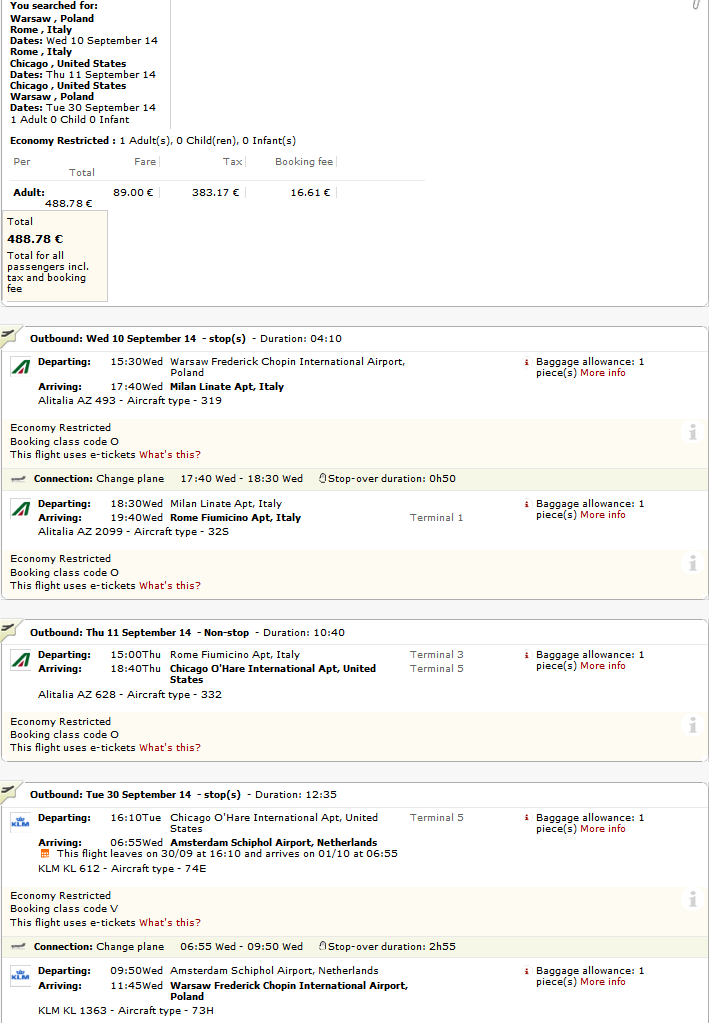Click the tax amount 383.17 €

pyautogui.click(x=215, y=193)
